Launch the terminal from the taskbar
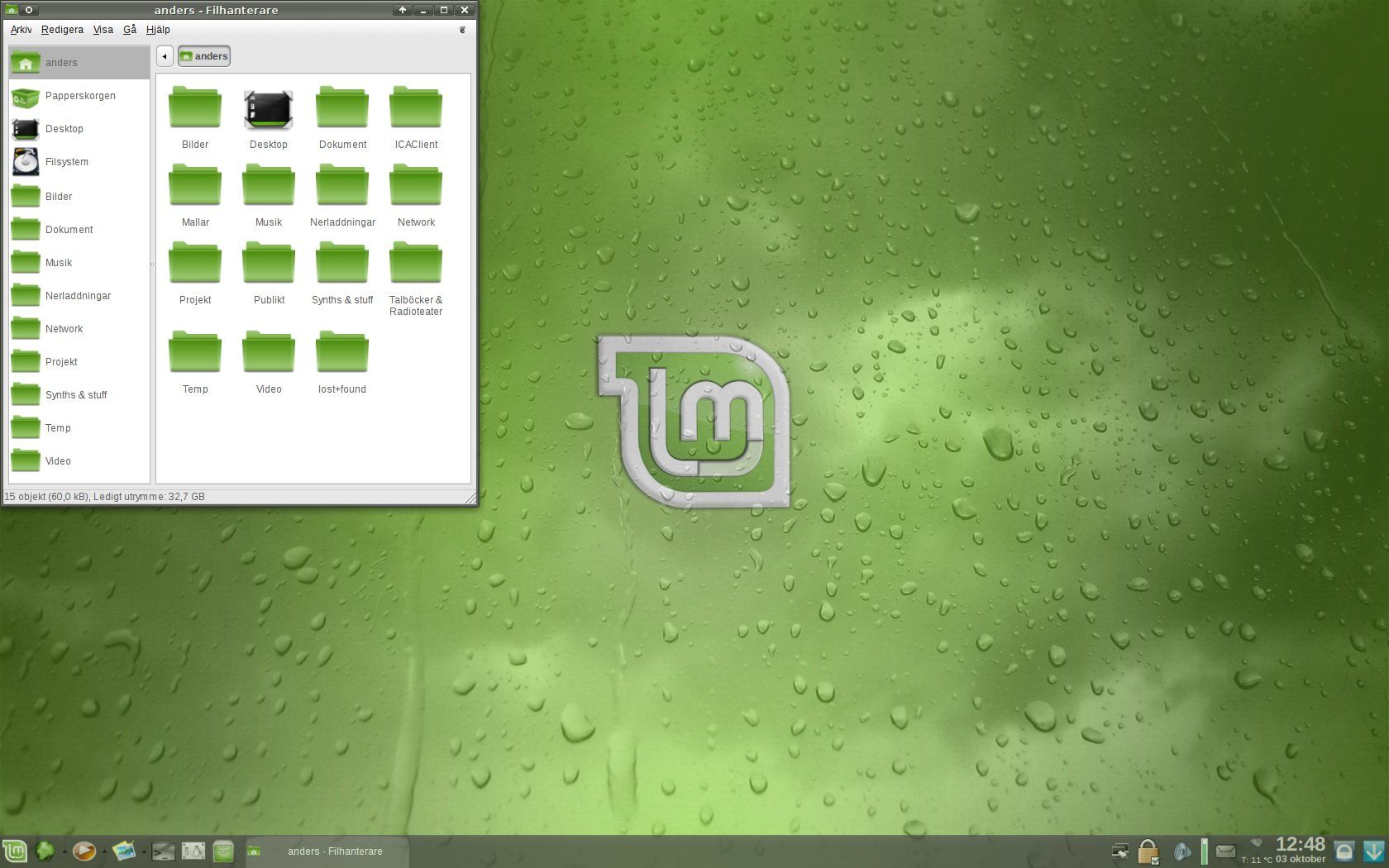The image size is (1389, 868). [162, 851]
